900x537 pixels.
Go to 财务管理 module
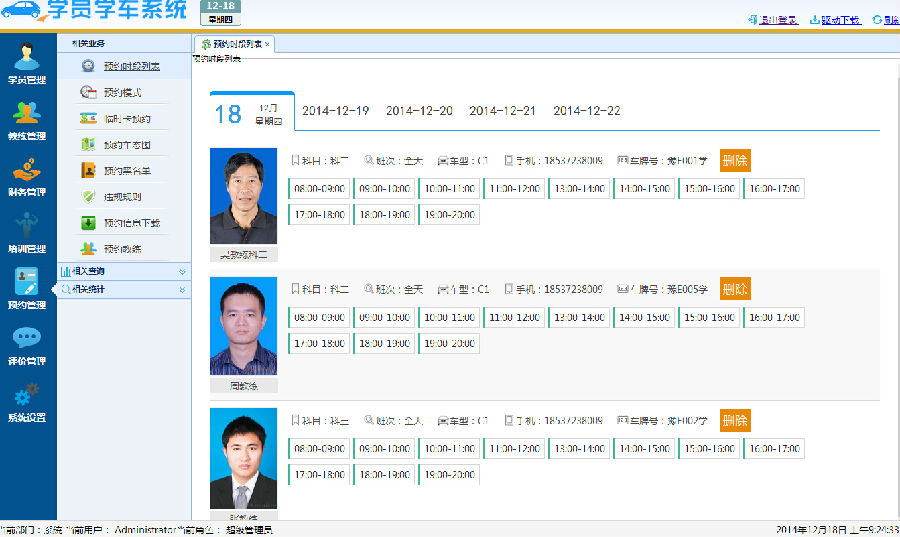tap(27, 175)
